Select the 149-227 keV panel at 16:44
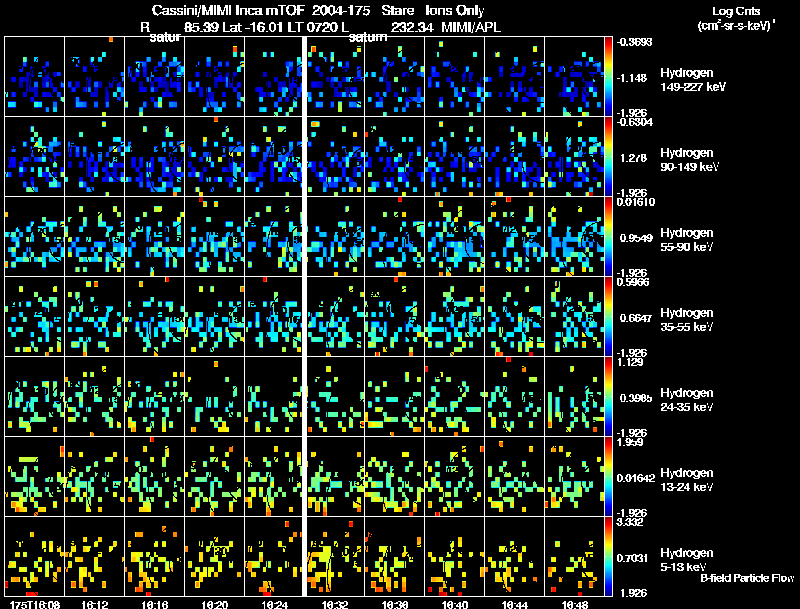Screen dimensions: 800x609 514,77
